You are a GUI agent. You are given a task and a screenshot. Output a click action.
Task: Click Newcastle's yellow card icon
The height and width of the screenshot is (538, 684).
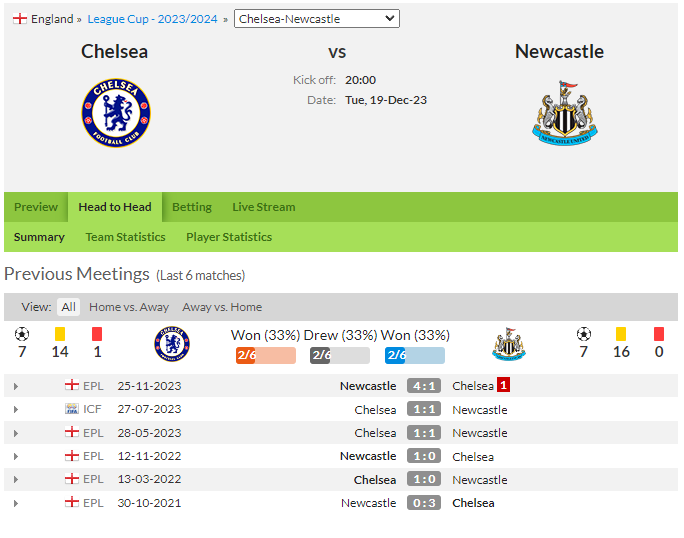pyautogui.click(x=621, y=334)
